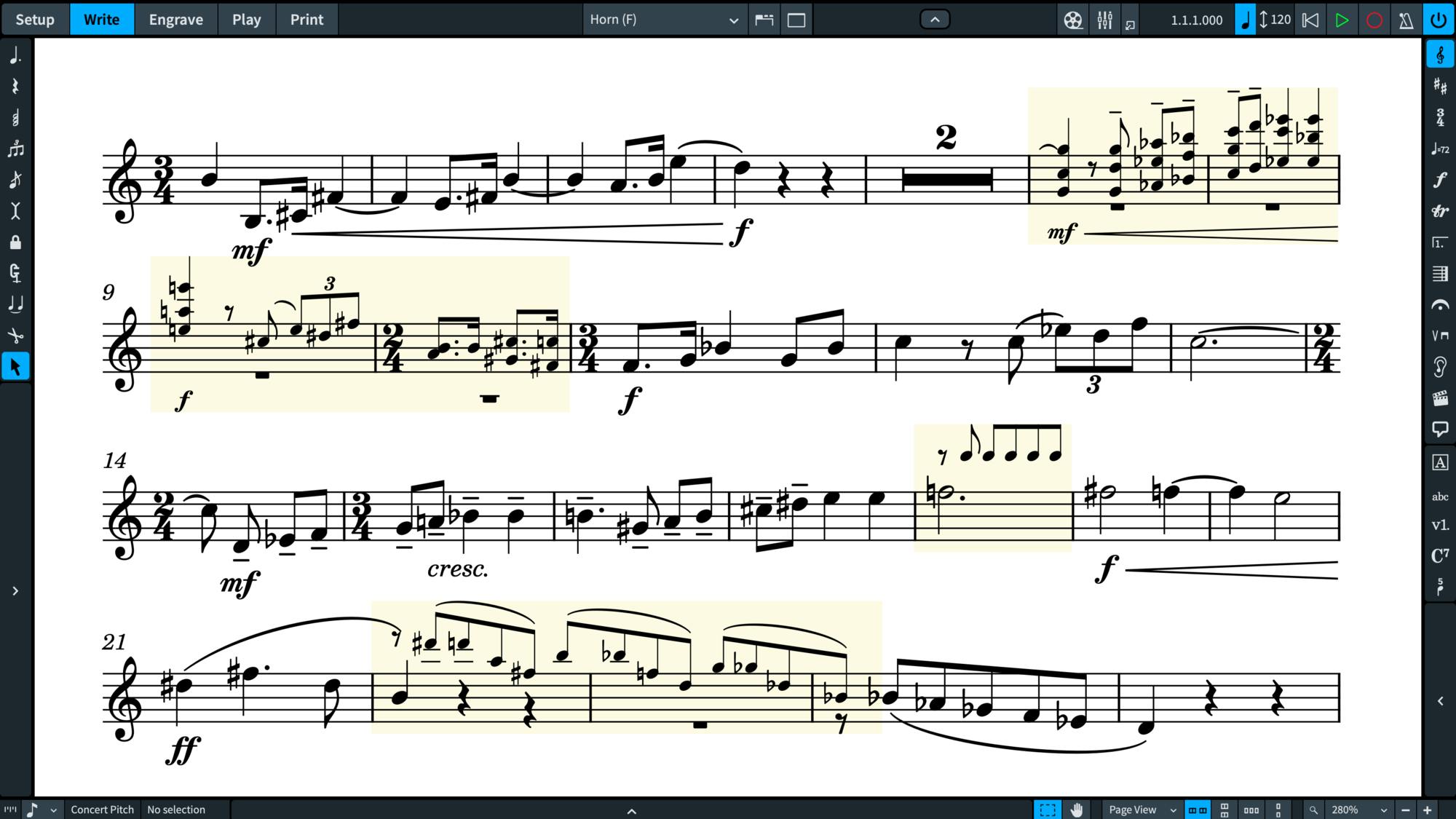This screenshot has width=1456, height=819.
Task: Enable marquee selection tool
Action: point(1048,810)
